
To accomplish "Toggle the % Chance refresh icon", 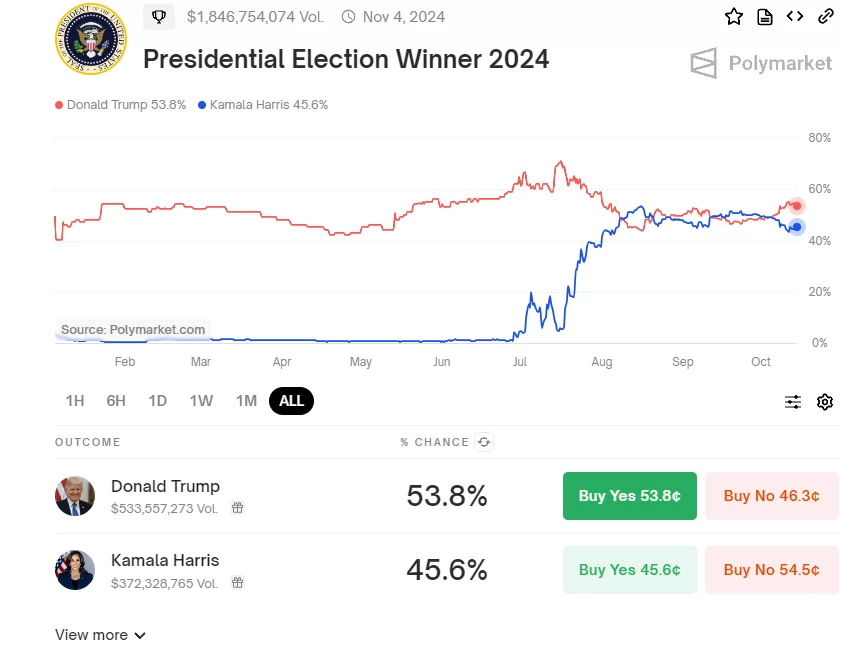I will tap(484, 442).
